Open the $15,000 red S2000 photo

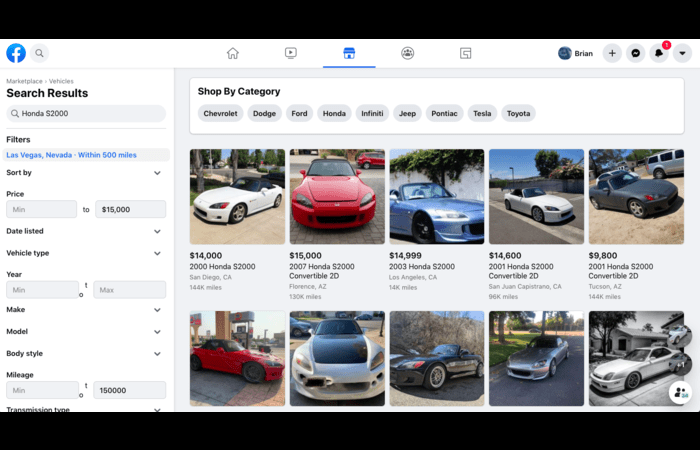click(x=337, y=196)
